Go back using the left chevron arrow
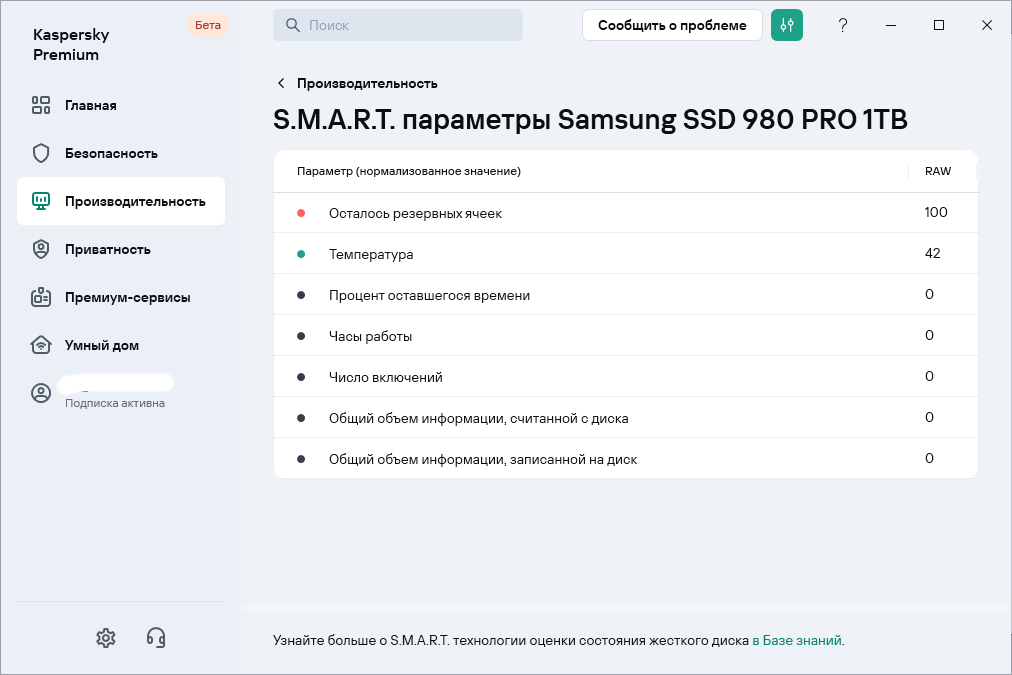Viewport: 1012px width, 675px height. tap(281, 83)
